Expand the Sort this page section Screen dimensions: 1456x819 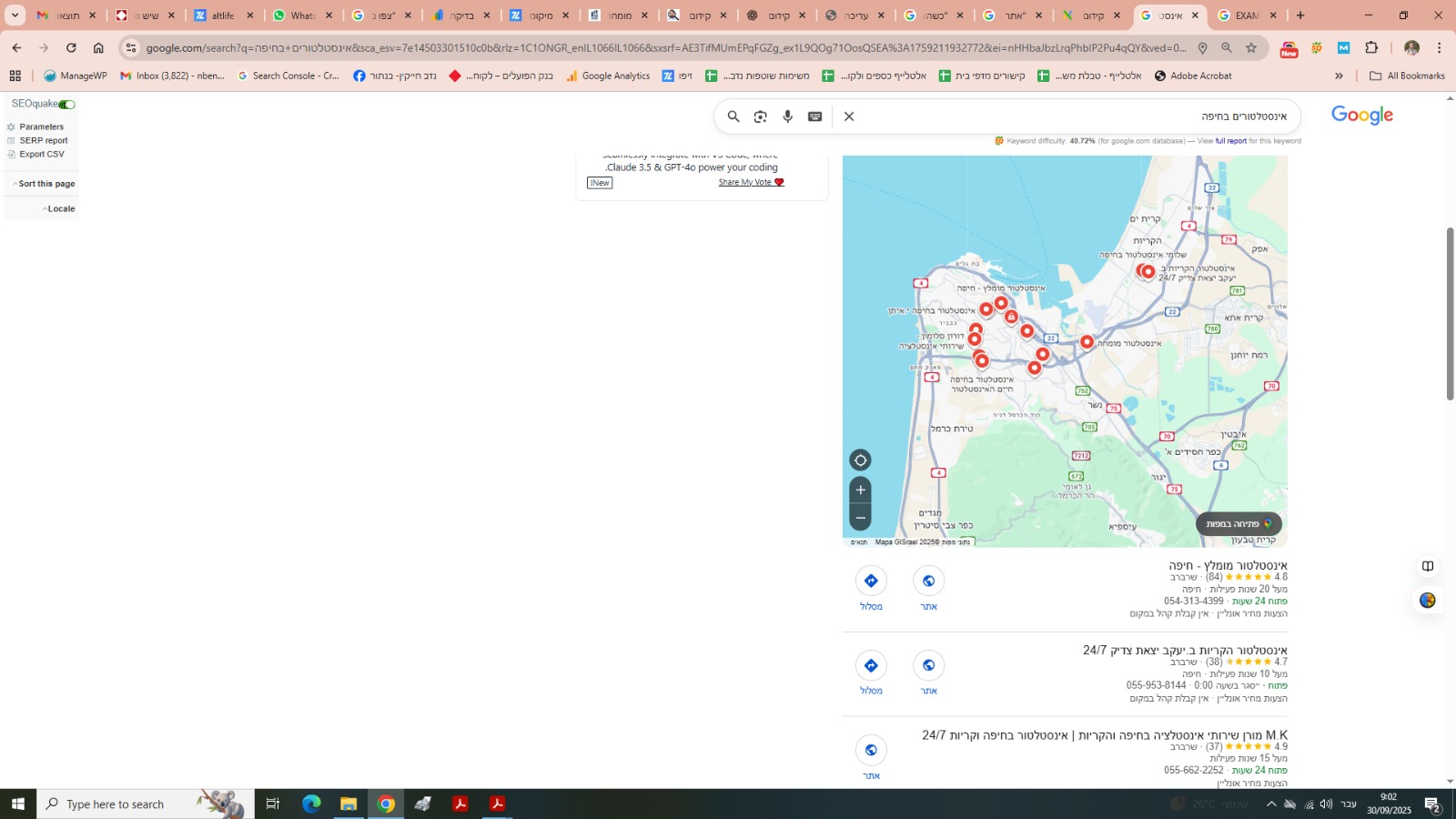click(x=45, y=184)
